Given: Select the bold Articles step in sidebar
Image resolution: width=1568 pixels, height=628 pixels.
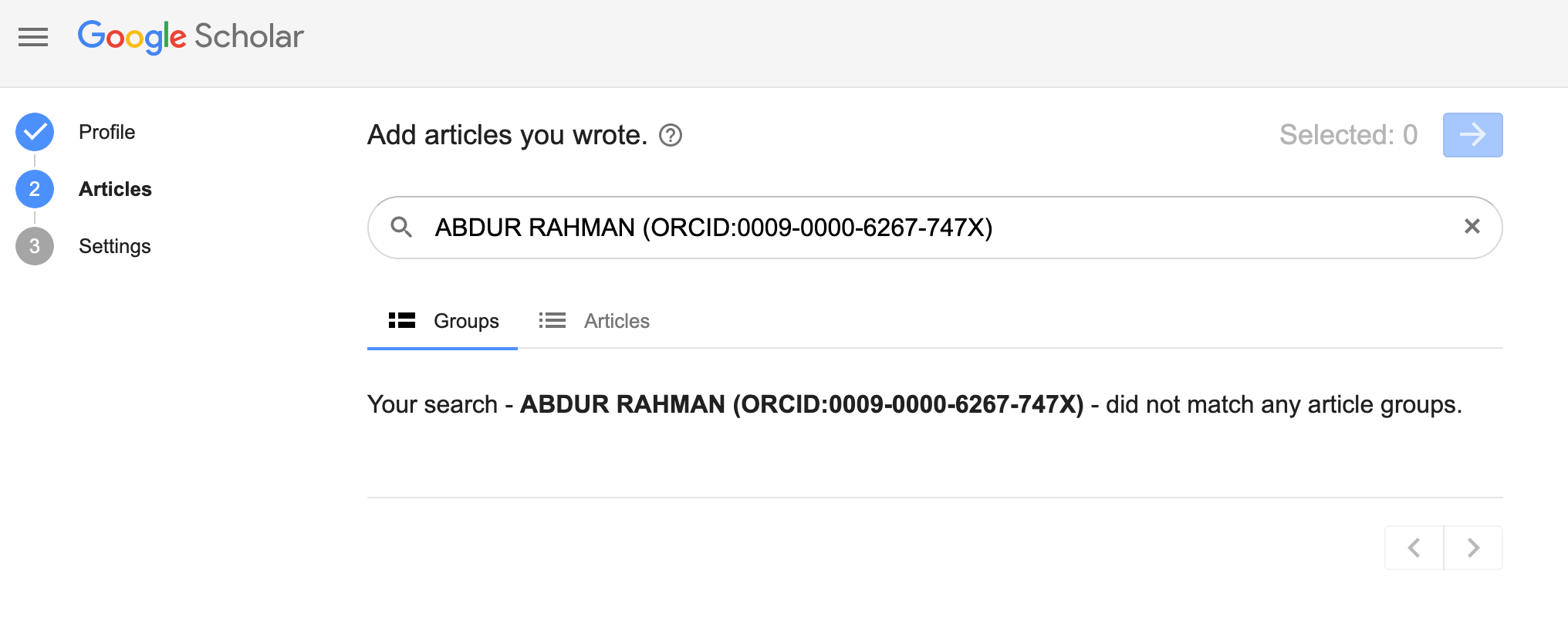Looking at the screenshot, I should pyautogui.click(x=115, y=189).
